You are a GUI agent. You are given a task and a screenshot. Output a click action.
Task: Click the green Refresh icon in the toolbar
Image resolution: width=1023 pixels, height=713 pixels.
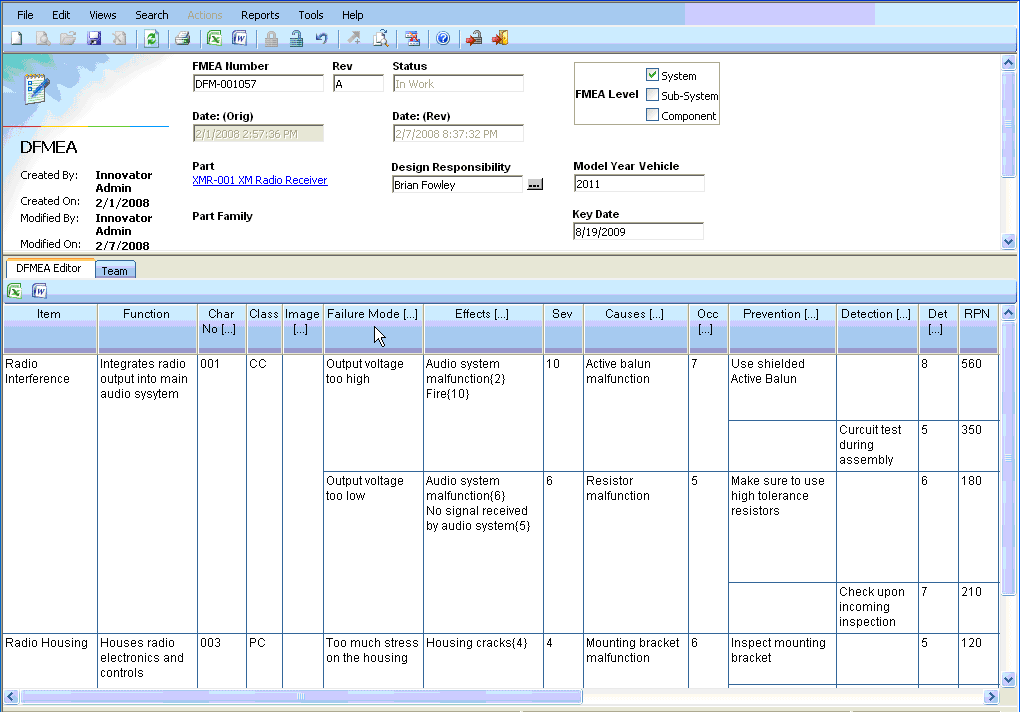[151, 38]
